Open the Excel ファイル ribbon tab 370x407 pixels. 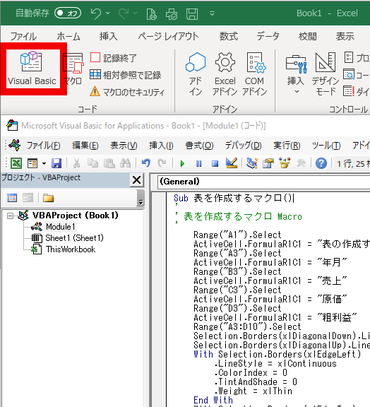[x=23, y=36]
